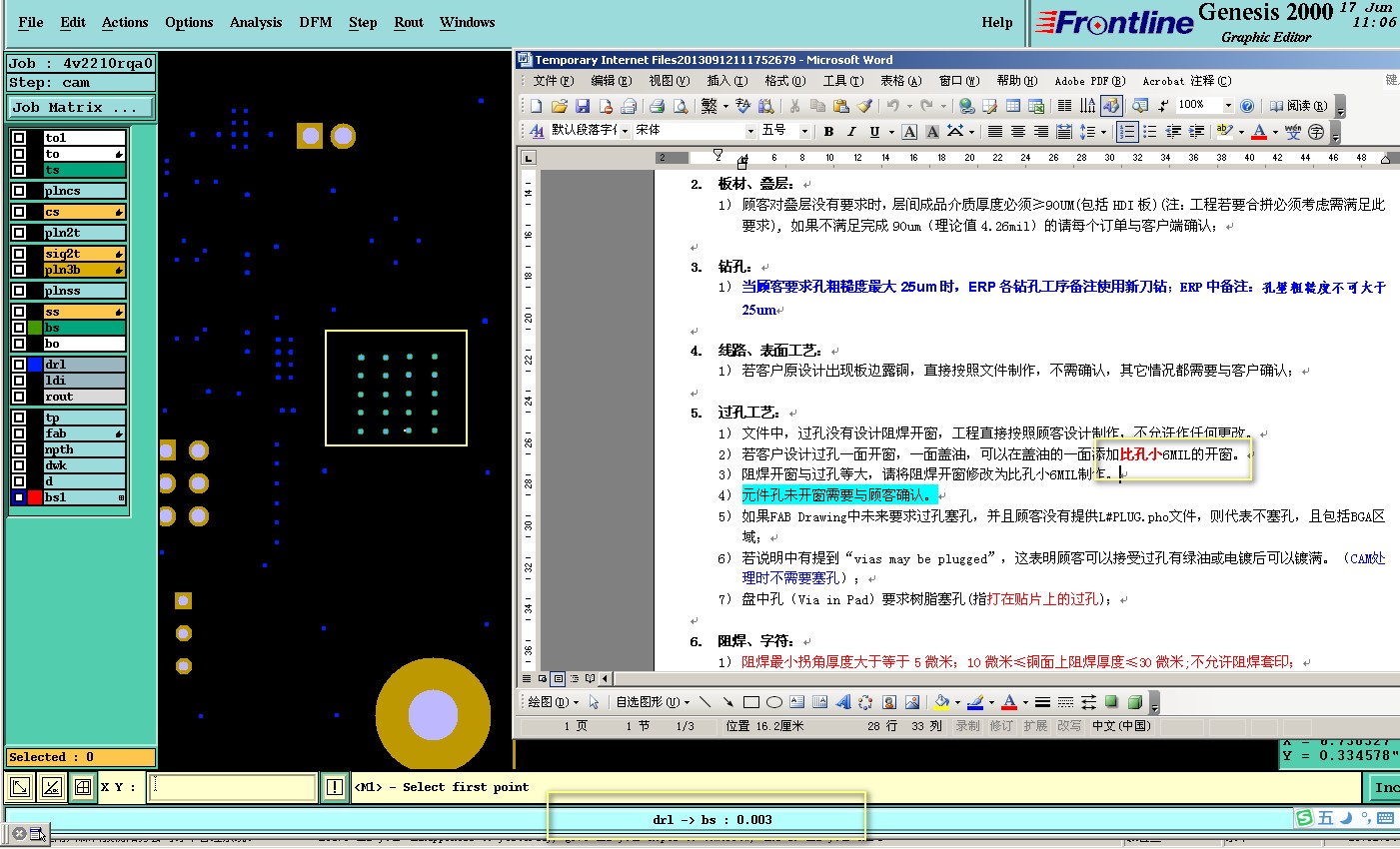Select the Oval drawing tool
Image resolution: width=1400 pixels, height=849 pixels.
(x=773, y=702)
